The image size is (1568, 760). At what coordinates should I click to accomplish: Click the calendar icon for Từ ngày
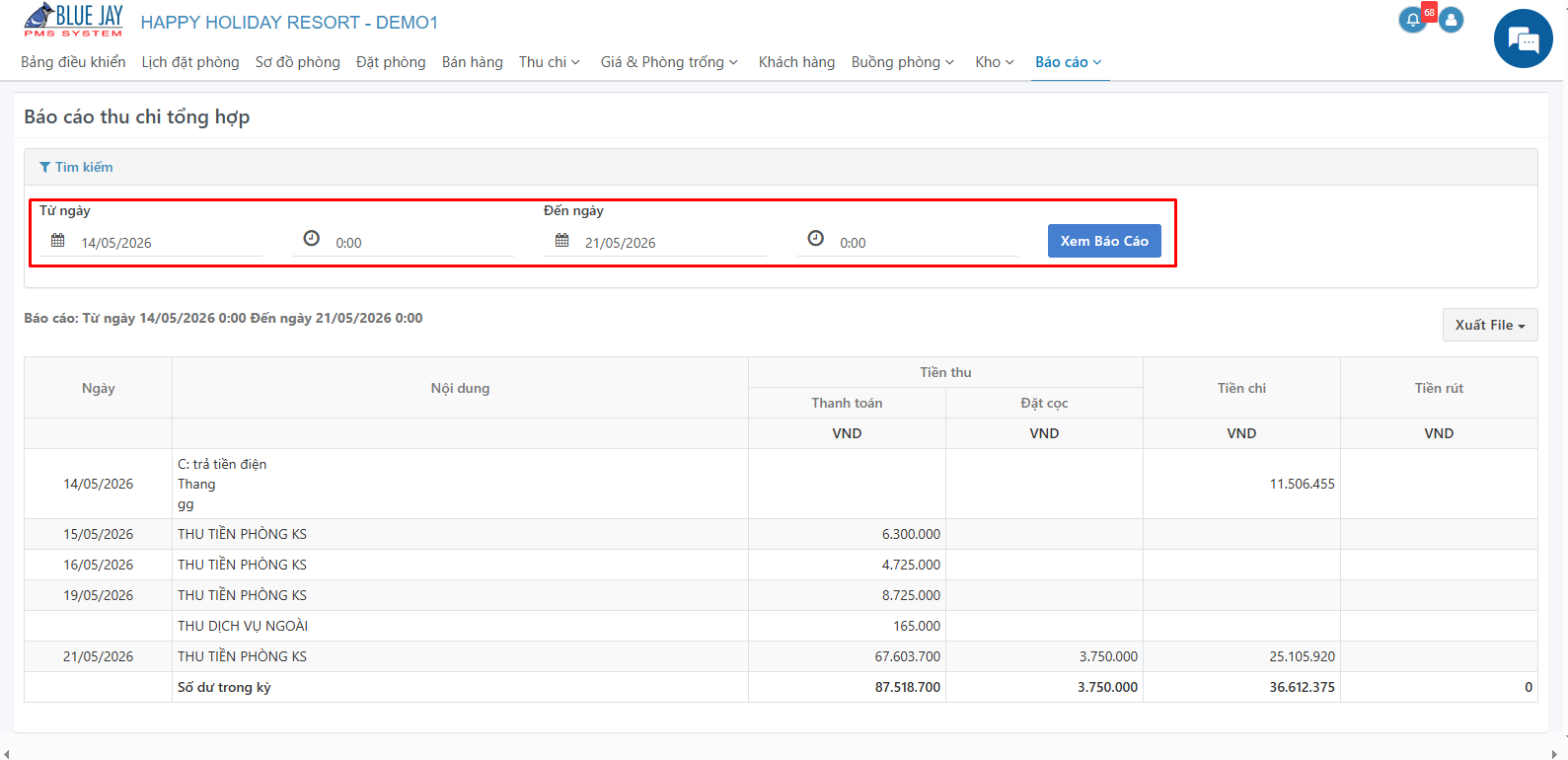[58, 241]
